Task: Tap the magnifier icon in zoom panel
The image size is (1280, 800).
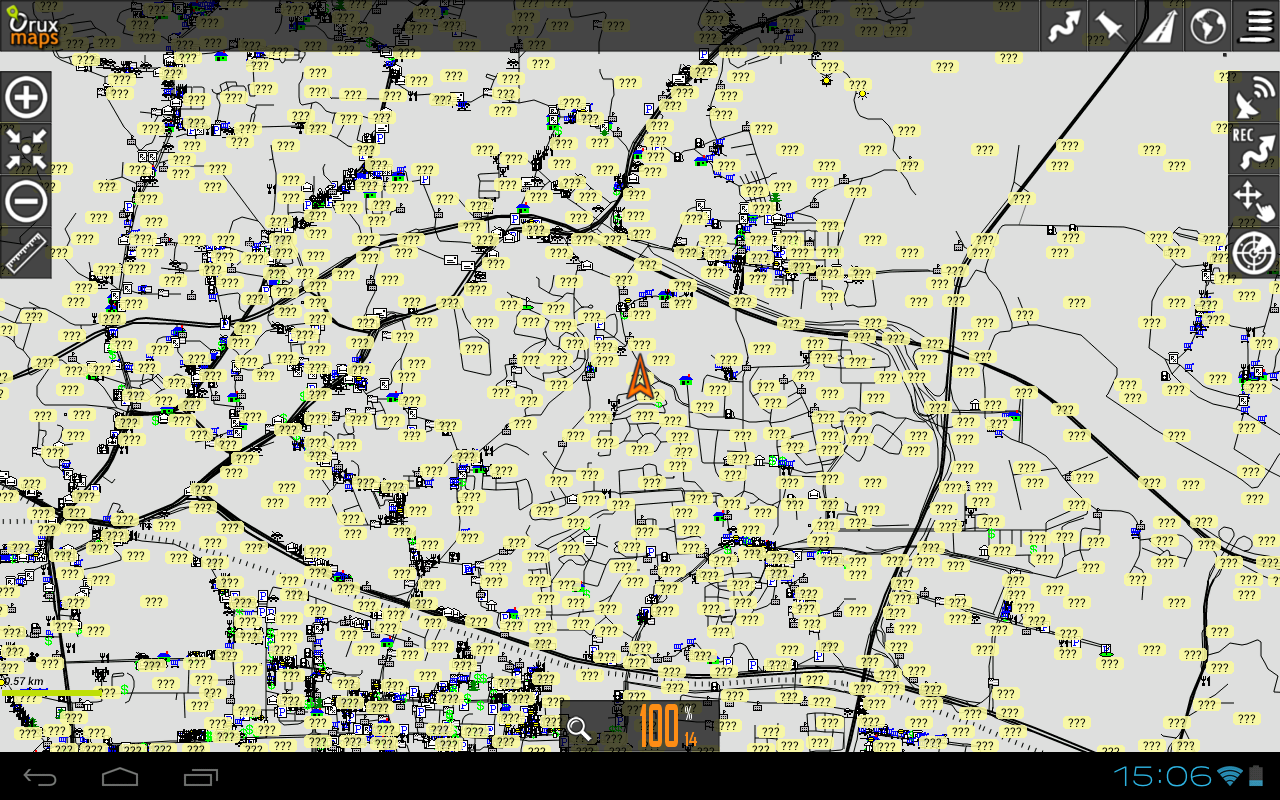Action: (x=579, y=728)
